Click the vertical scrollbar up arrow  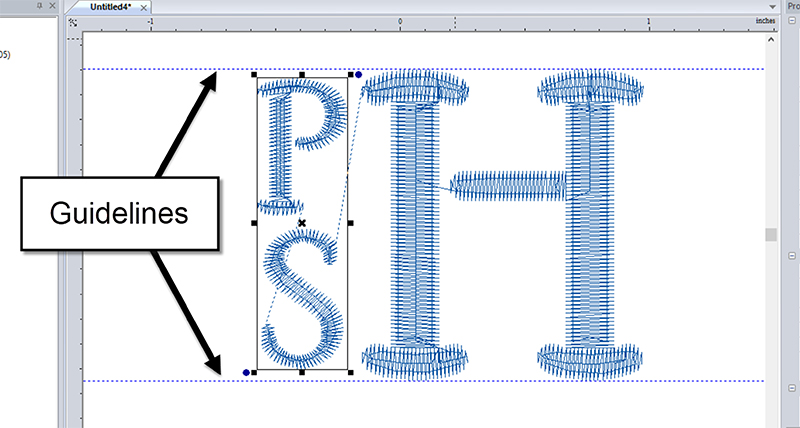(771, 39)
